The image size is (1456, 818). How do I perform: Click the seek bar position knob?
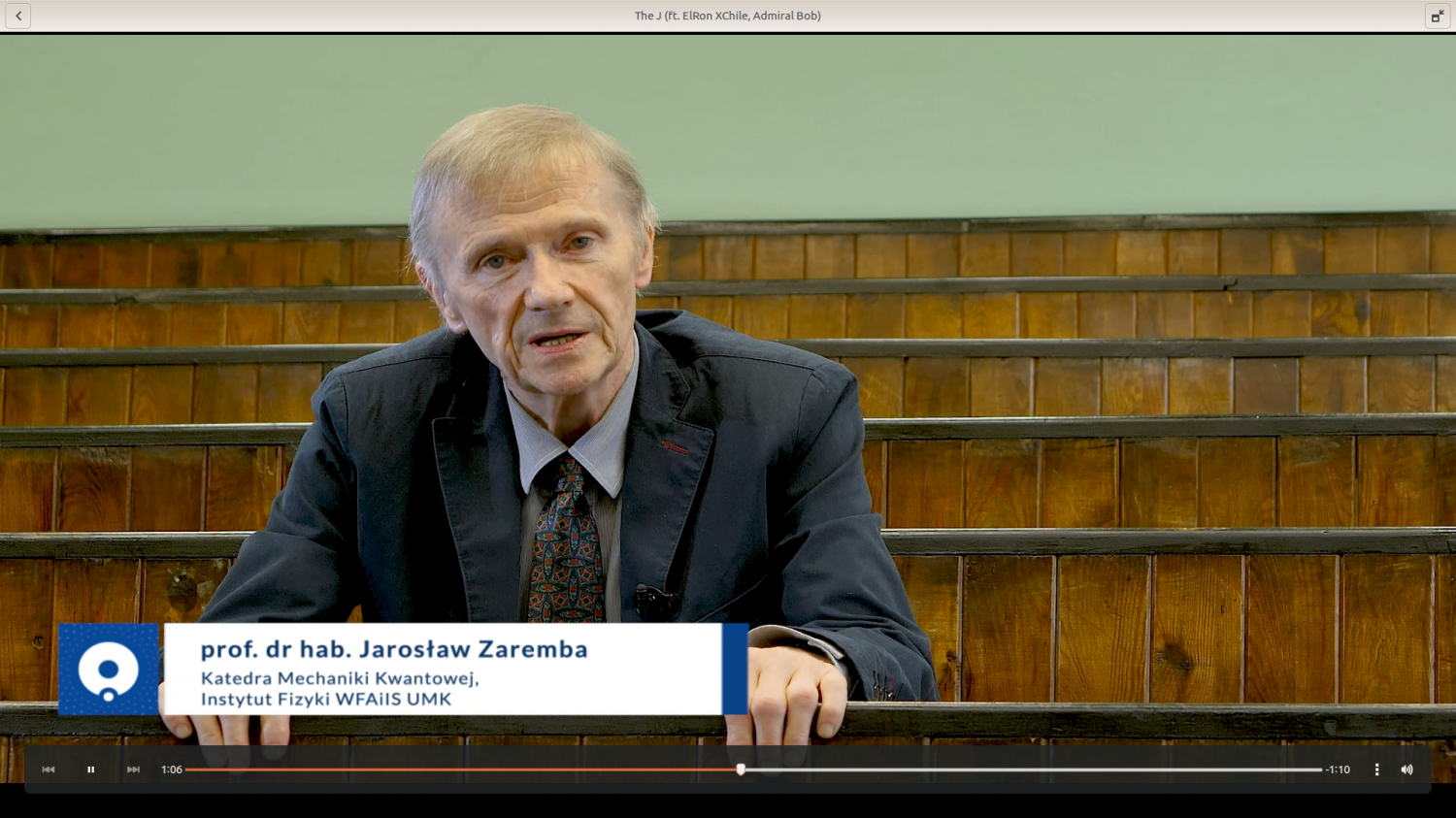tap(741, 769)
